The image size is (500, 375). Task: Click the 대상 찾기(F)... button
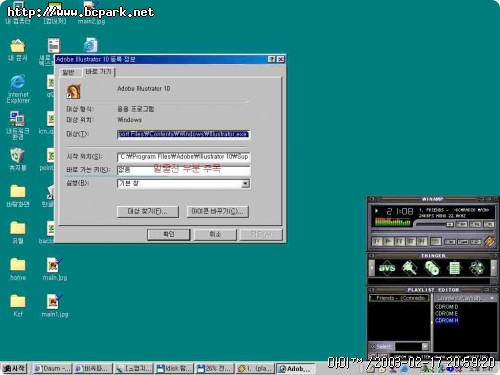(148, 211)
